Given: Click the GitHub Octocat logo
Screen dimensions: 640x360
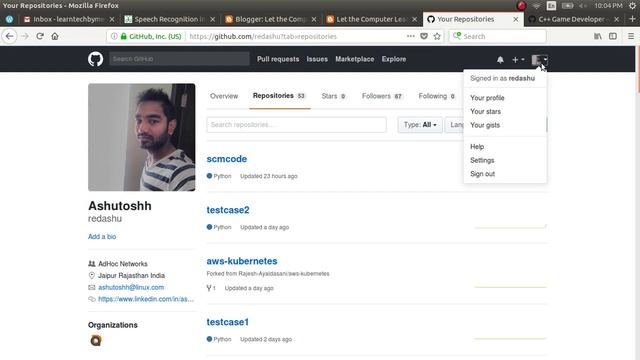Looking at the screenshot, I should tap(96, 59).
